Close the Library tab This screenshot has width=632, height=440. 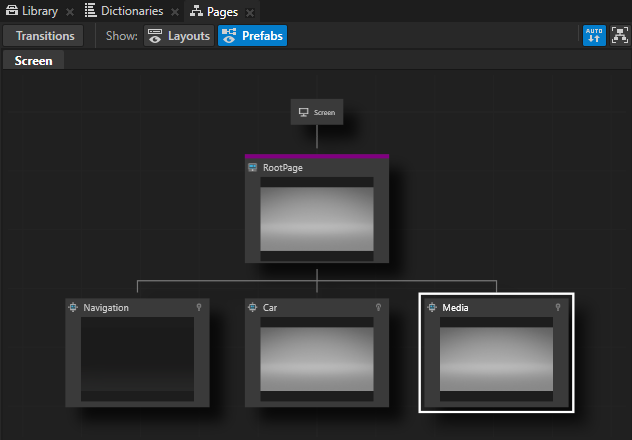click(70, 12)
